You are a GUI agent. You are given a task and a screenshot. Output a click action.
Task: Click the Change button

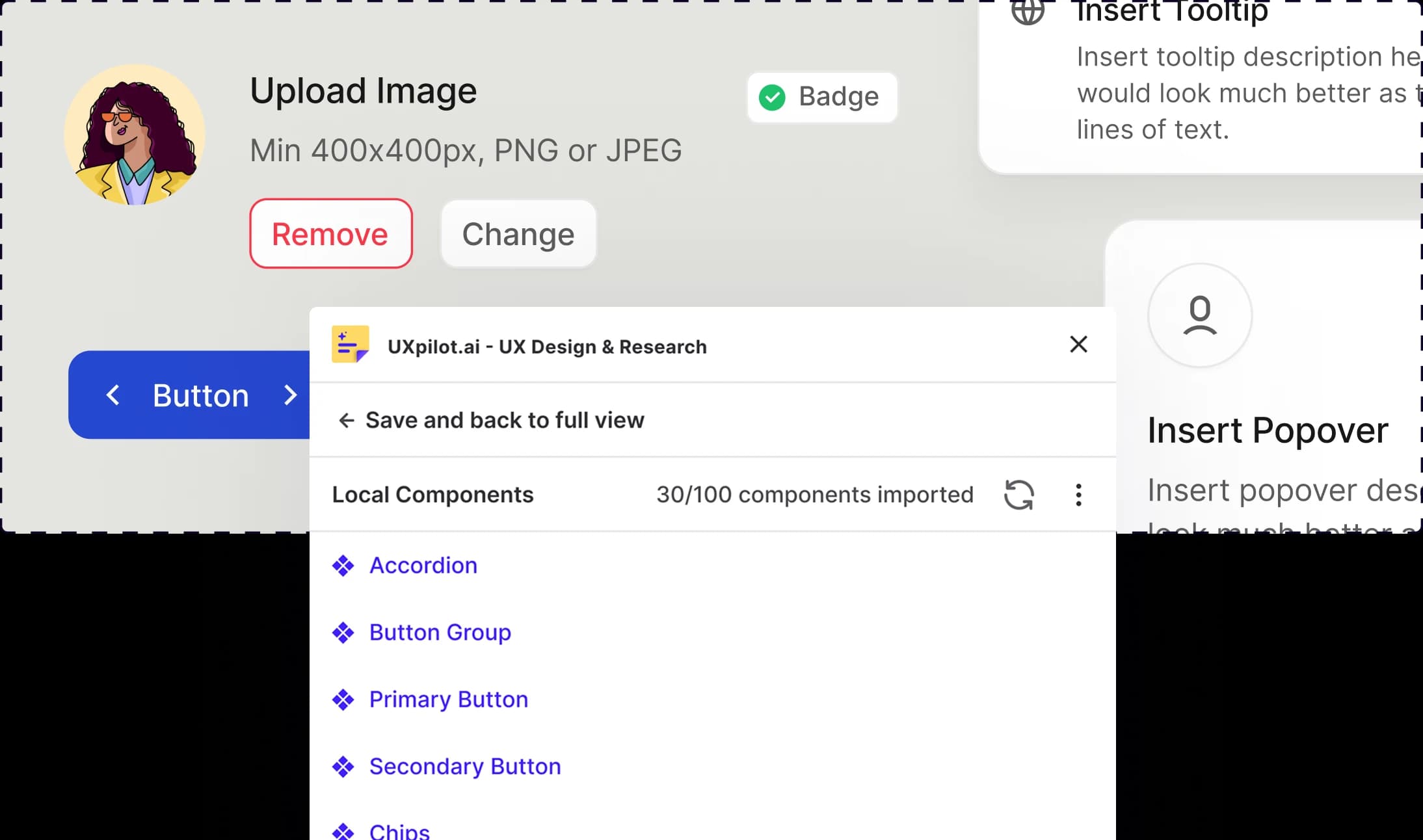(x=518, y=234)
